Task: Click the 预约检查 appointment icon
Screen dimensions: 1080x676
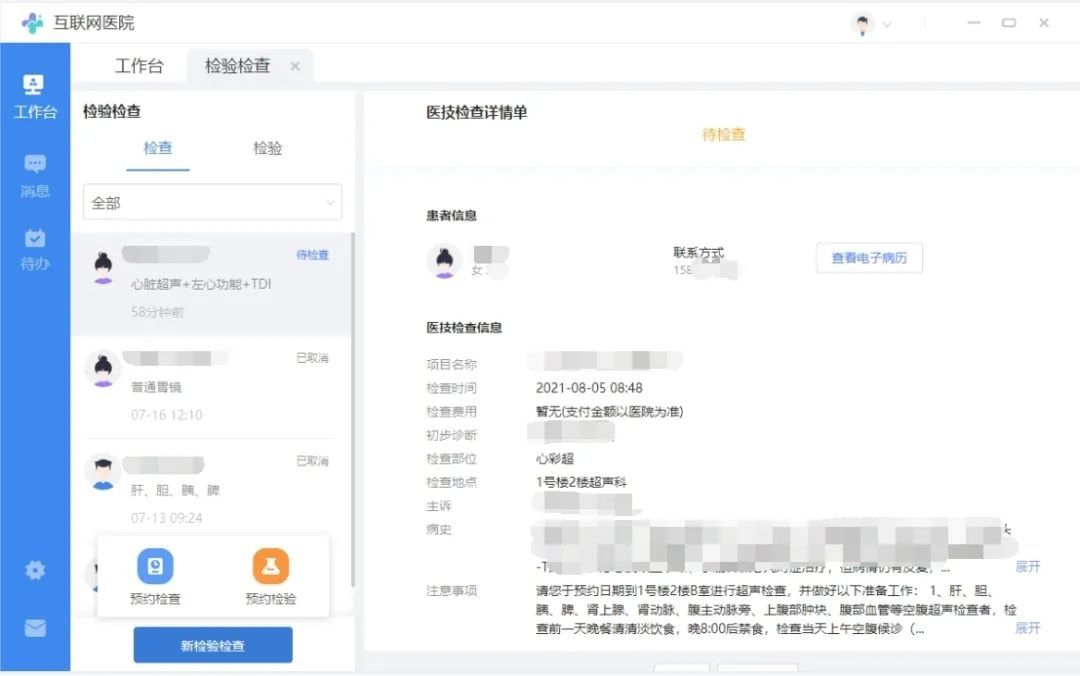Action: [x=155, y=567]
